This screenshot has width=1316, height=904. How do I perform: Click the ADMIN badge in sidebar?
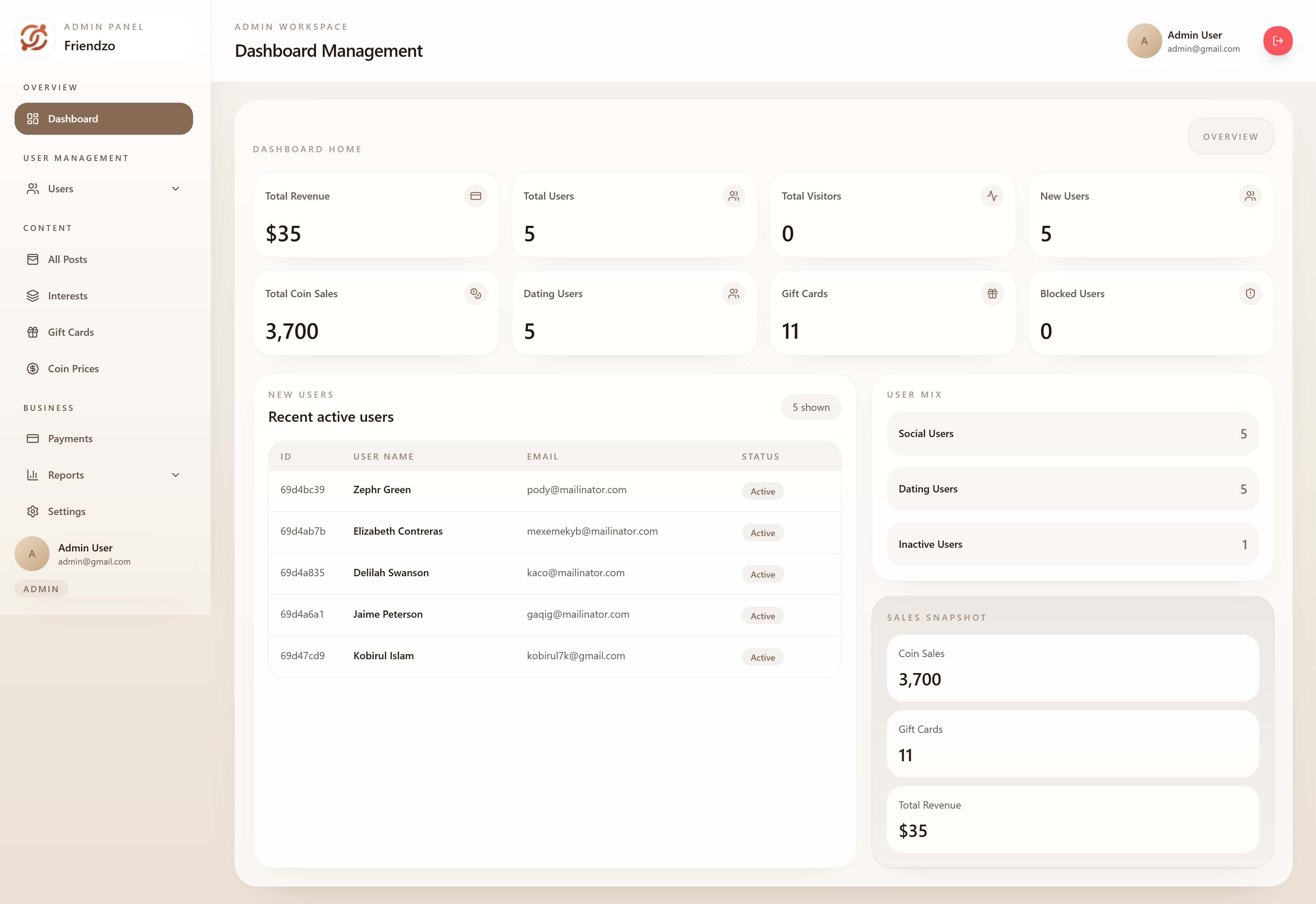pos(41,589)
